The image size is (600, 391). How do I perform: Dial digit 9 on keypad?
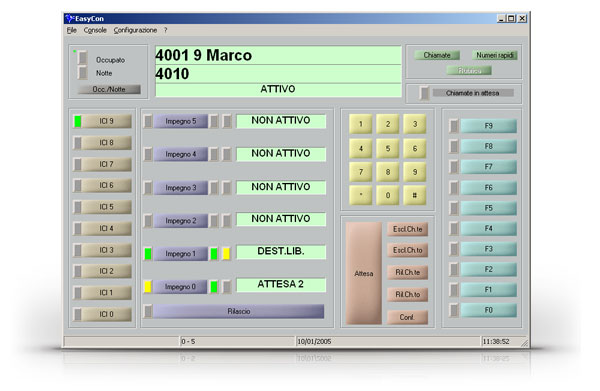415,172
